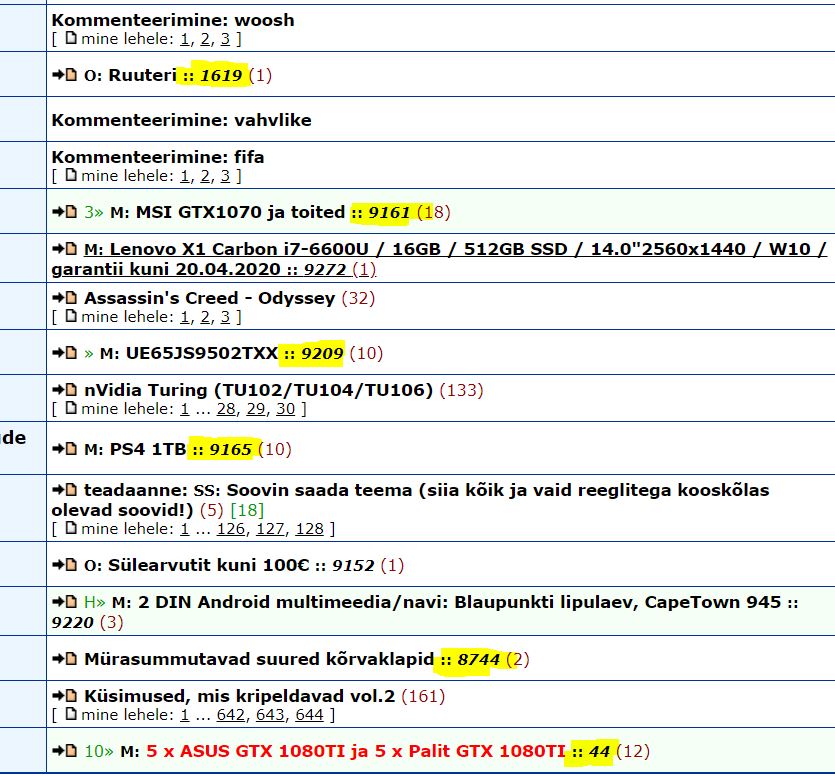The image size is (835, 776).
Task: Click reply count (161) of Küsimused, mis kripeldavad
Action: 423,696
